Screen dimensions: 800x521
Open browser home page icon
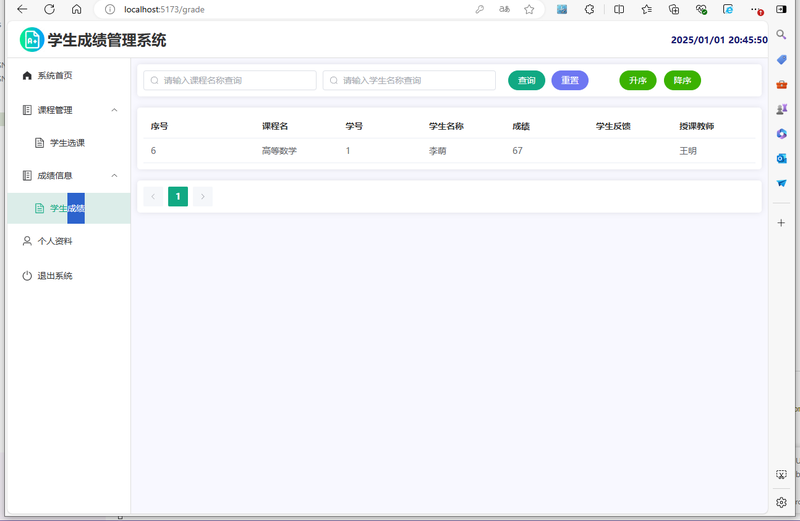tap(77, 9)
